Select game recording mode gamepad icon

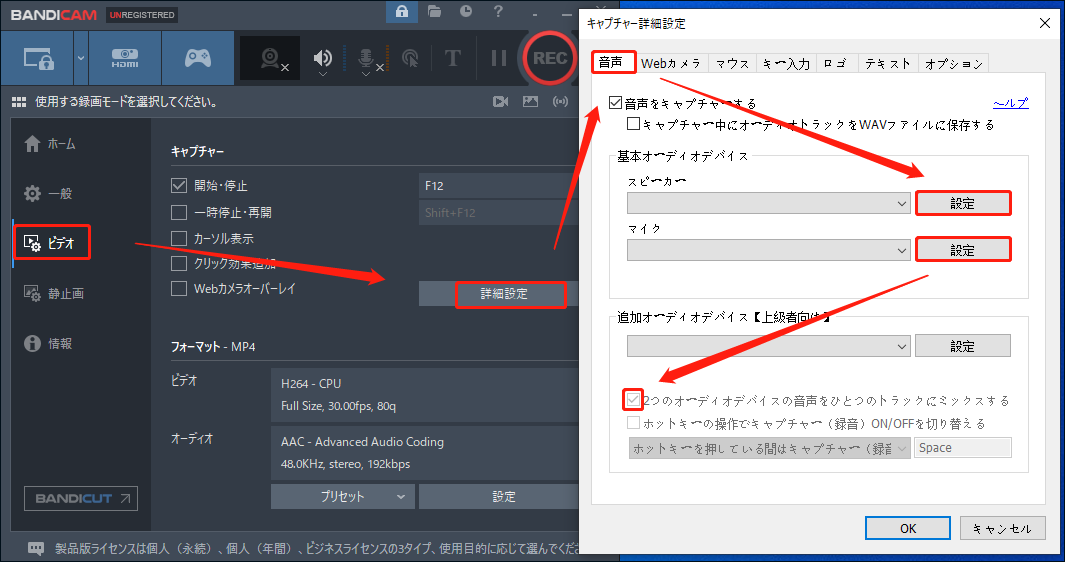pos(198,58)
